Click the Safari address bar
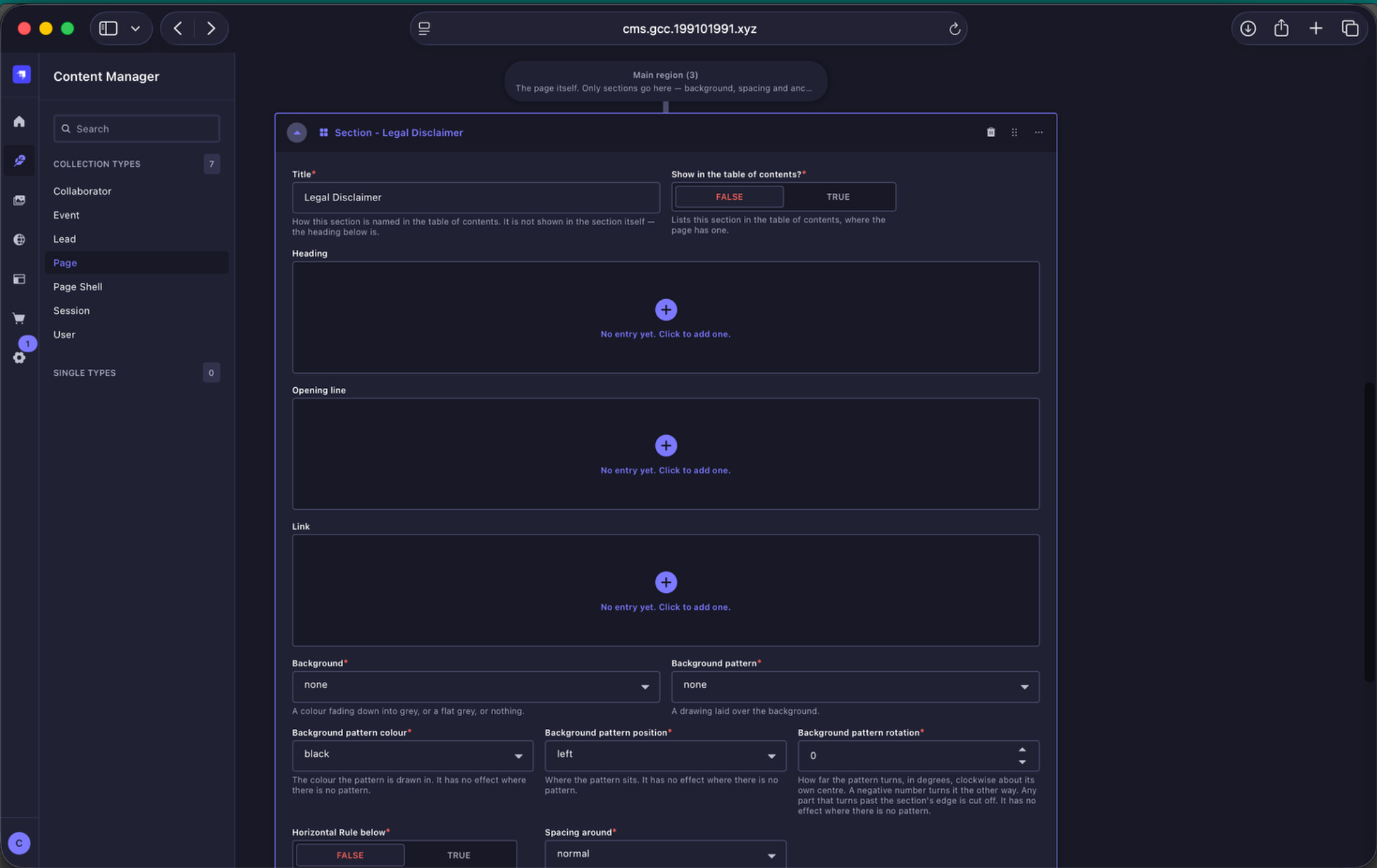The image size is (1377, 868). tap(688, 29)
